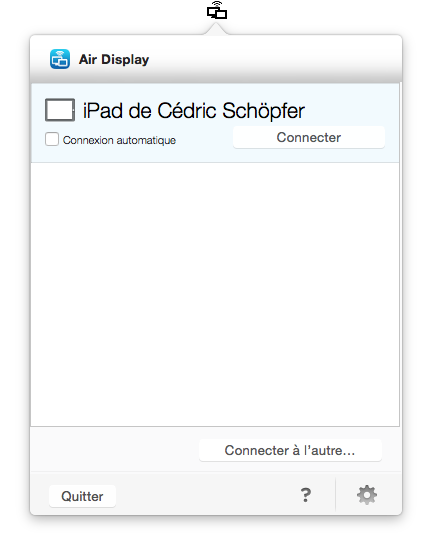Collapse the popover using the menu bar icon

pyautogui.click(x=217, y=10)
